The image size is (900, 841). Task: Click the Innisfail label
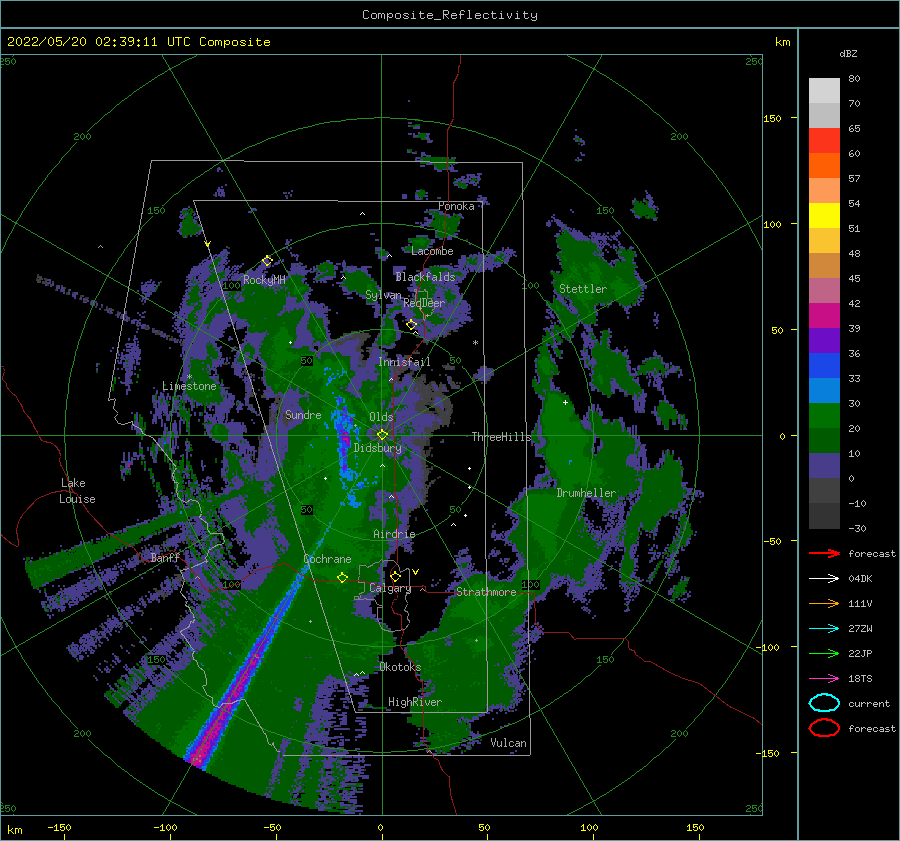[404, 362]
